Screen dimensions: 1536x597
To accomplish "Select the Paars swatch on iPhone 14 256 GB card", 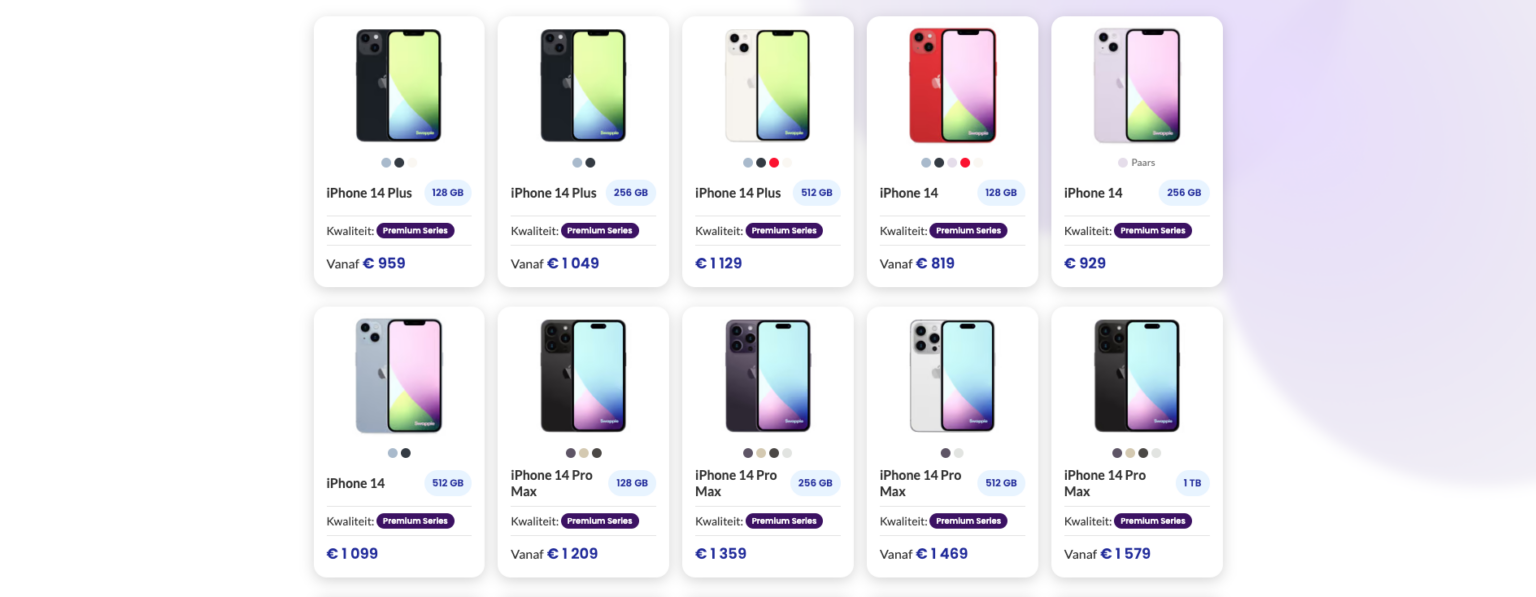I will (x=1121, y=162).
